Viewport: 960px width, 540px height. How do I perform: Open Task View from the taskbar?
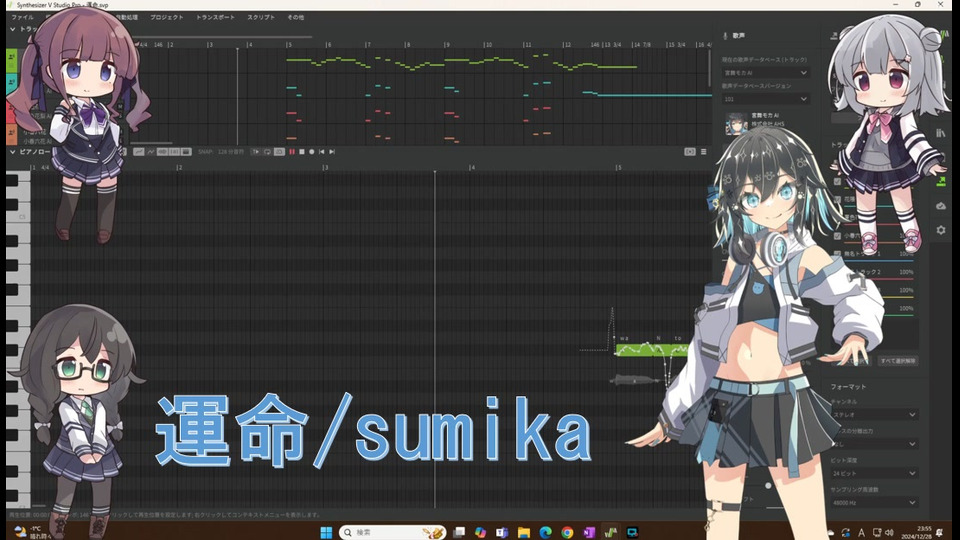(x=459, y=532)
